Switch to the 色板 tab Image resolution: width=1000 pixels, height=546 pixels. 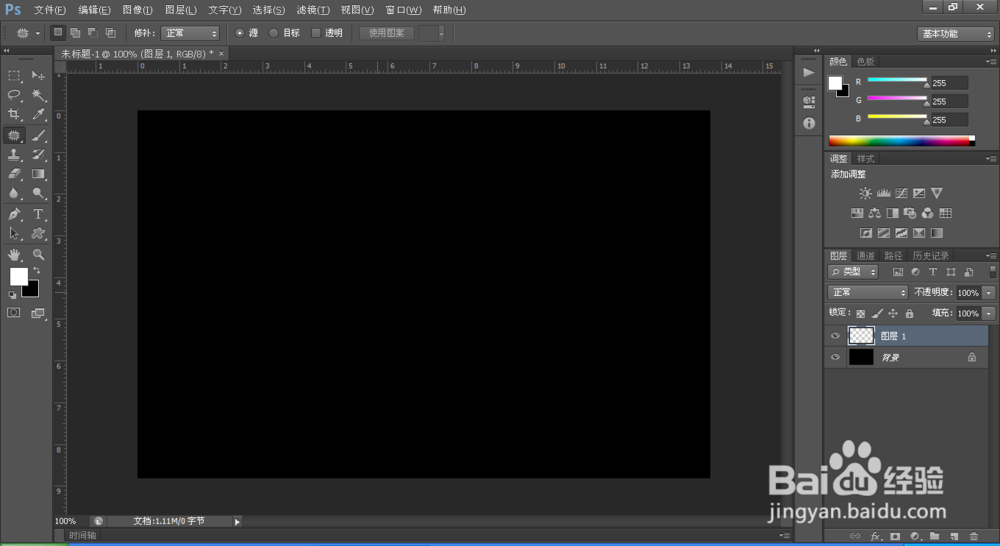(x=865, y=61)
